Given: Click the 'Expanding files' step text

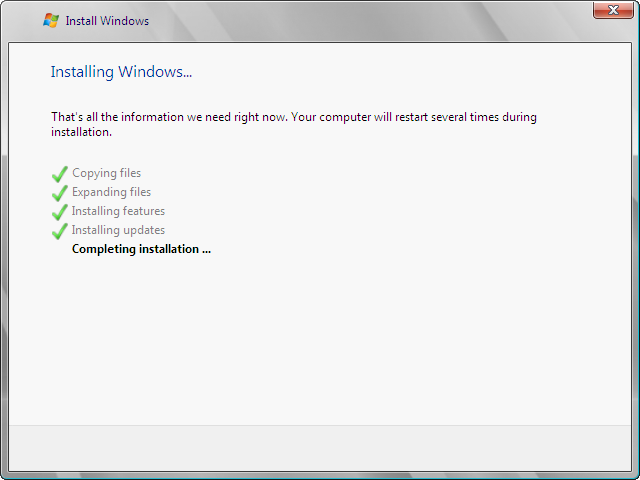Looking at the screenshot, I should point(111,192).
